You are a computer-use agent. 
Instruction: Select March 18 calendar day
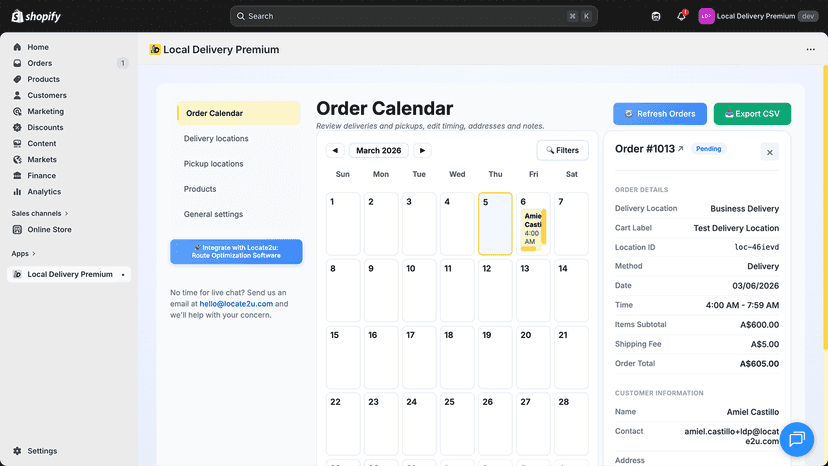click(457, 357)
